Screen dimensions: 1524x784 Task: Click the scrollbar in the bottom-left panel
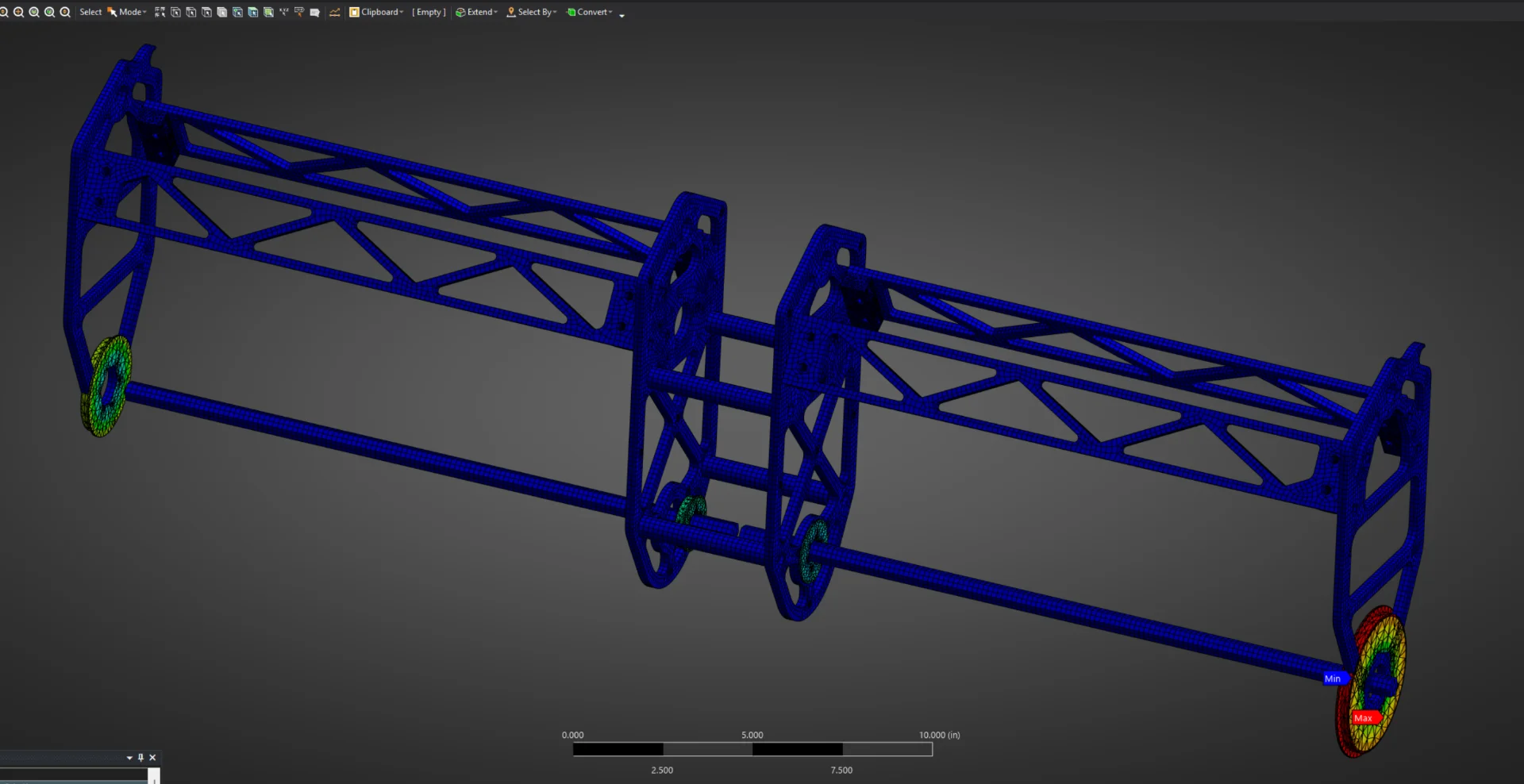tap(154, 775)
